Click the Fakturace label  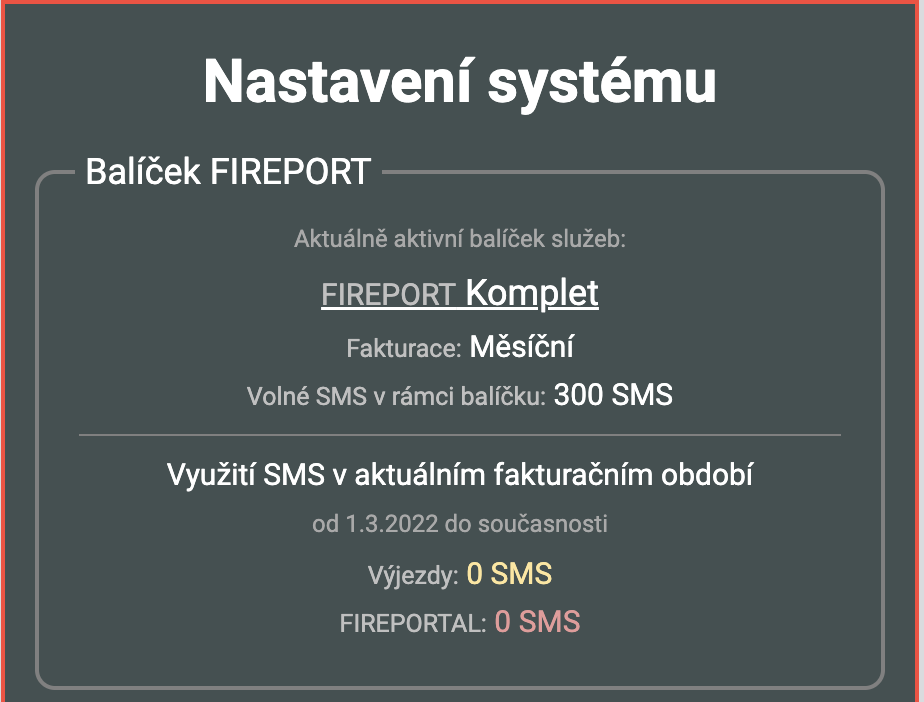pyautogui.click(x=403, y=349)
